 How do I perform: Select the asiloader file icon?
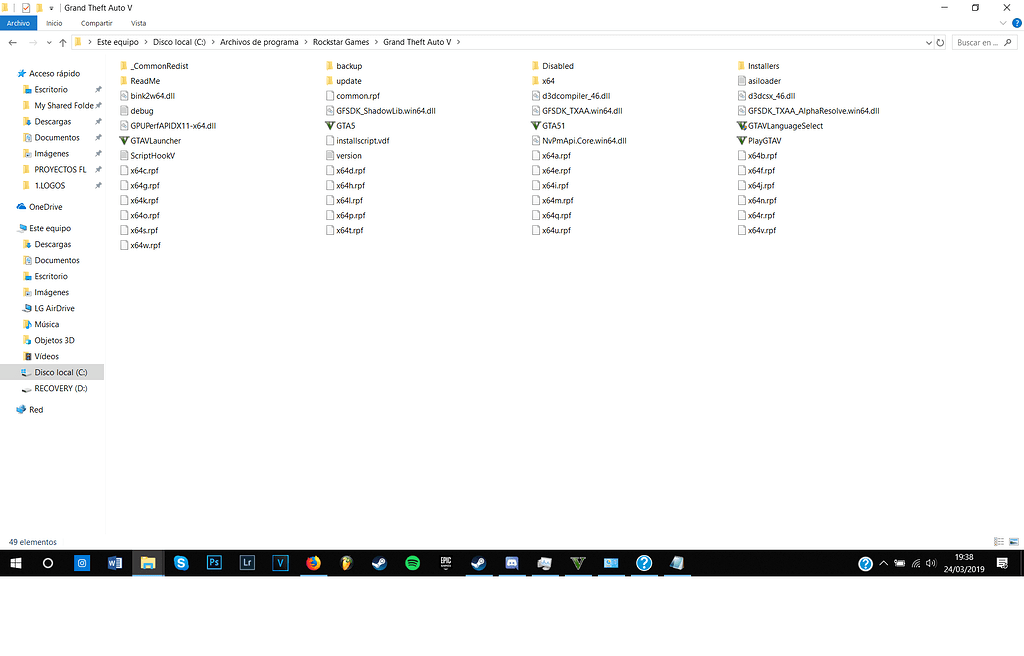click(x=741, y=81)
